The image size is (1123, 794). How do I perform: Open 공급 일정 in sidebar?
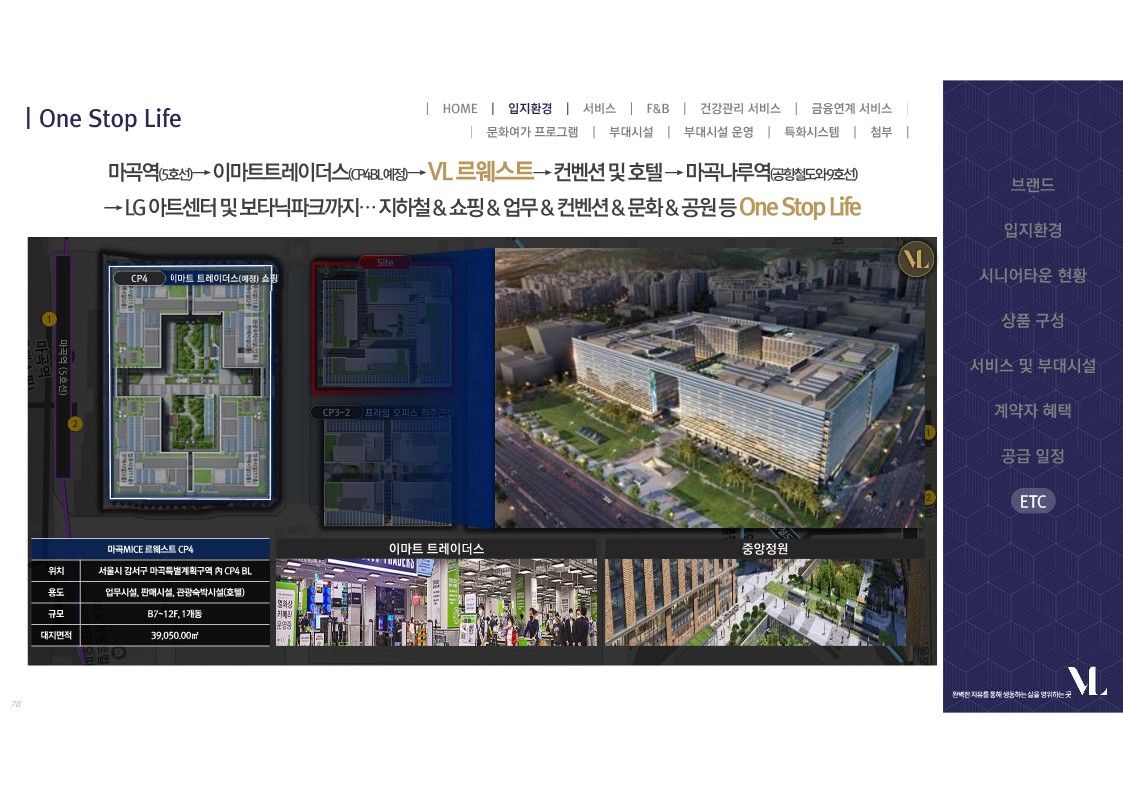(1033, 455)
